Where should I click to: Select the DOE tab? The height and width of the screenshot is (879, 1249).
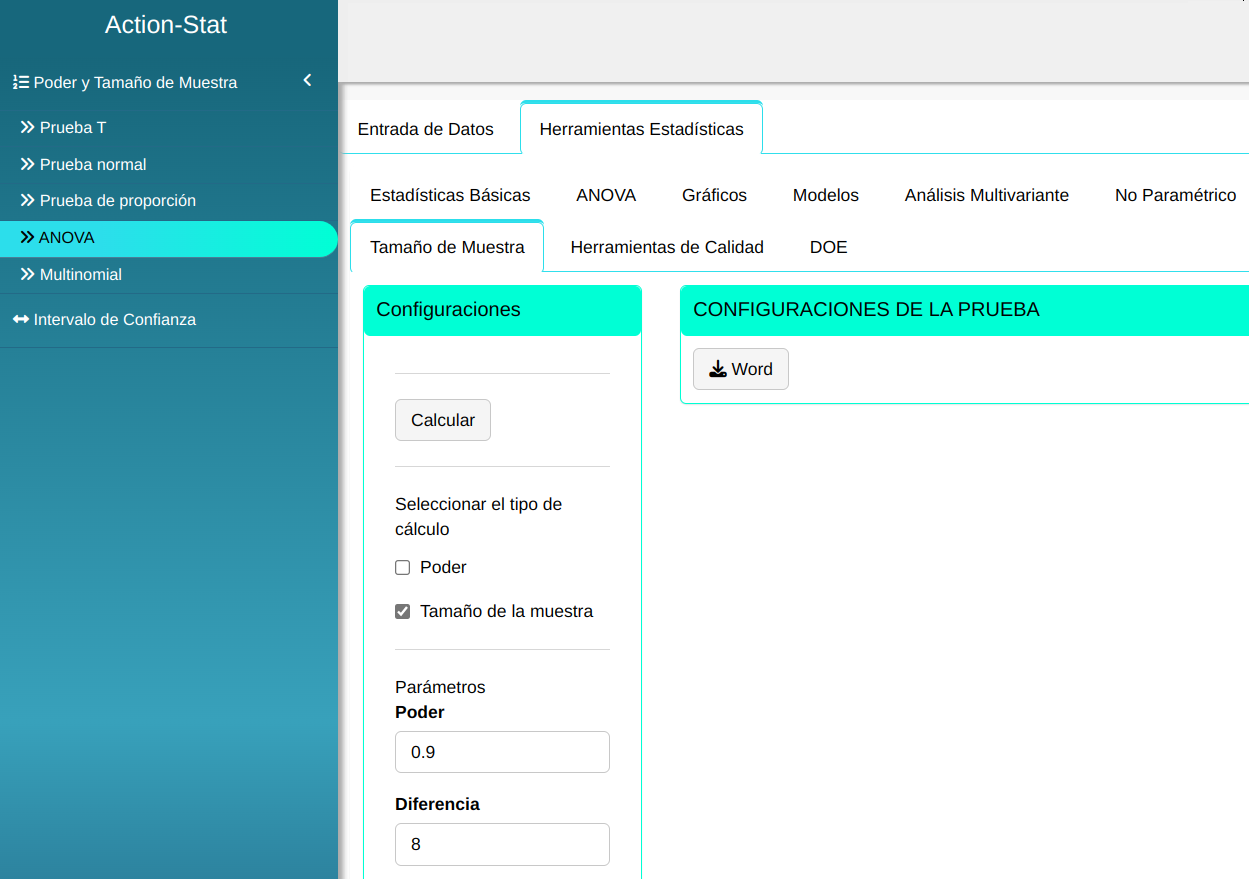[828, 247]
